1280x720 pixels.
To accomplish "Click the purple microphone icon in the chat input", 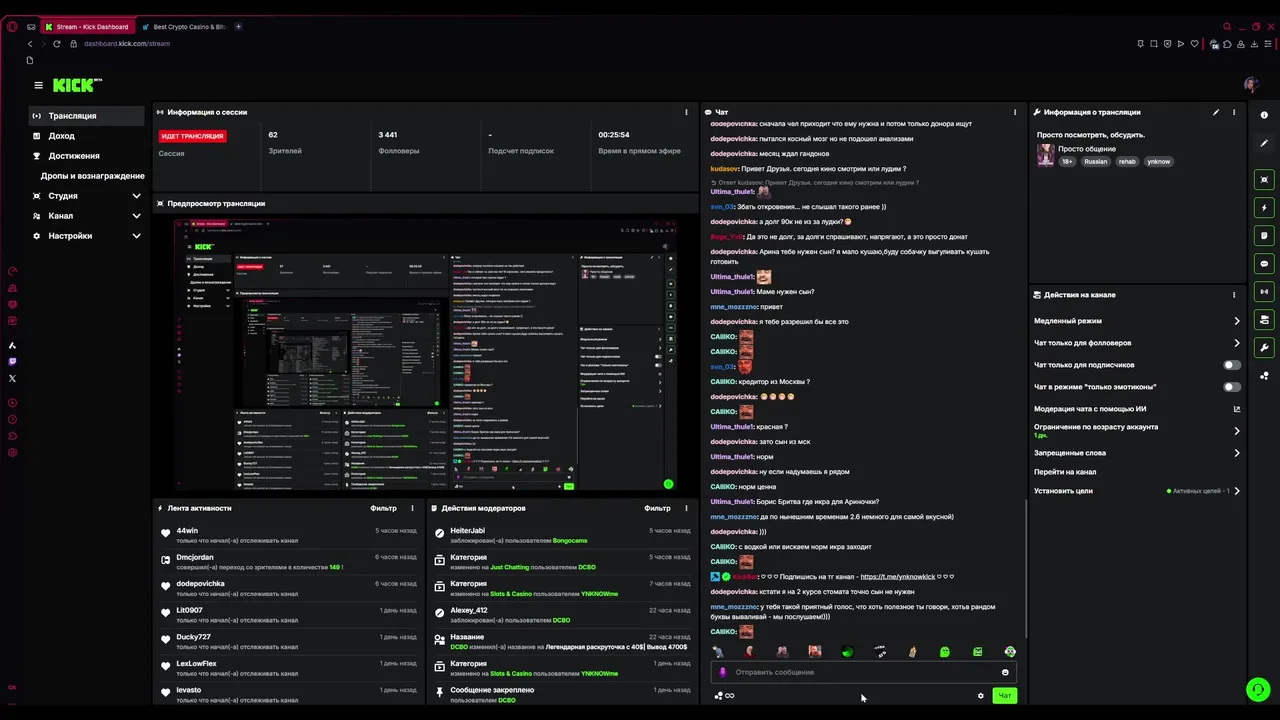I will pyautogui.click(x=723, y=672).
